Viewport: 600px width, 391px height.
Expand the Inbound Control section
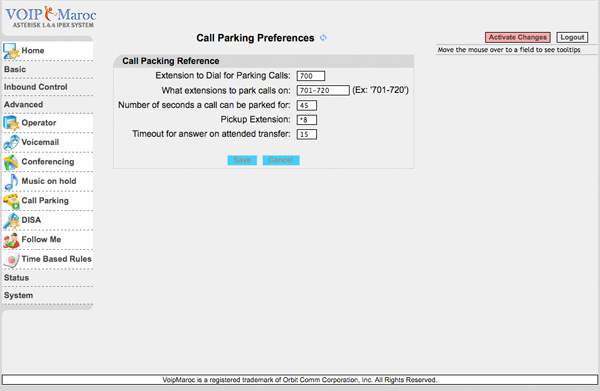(x=36, y=87)
